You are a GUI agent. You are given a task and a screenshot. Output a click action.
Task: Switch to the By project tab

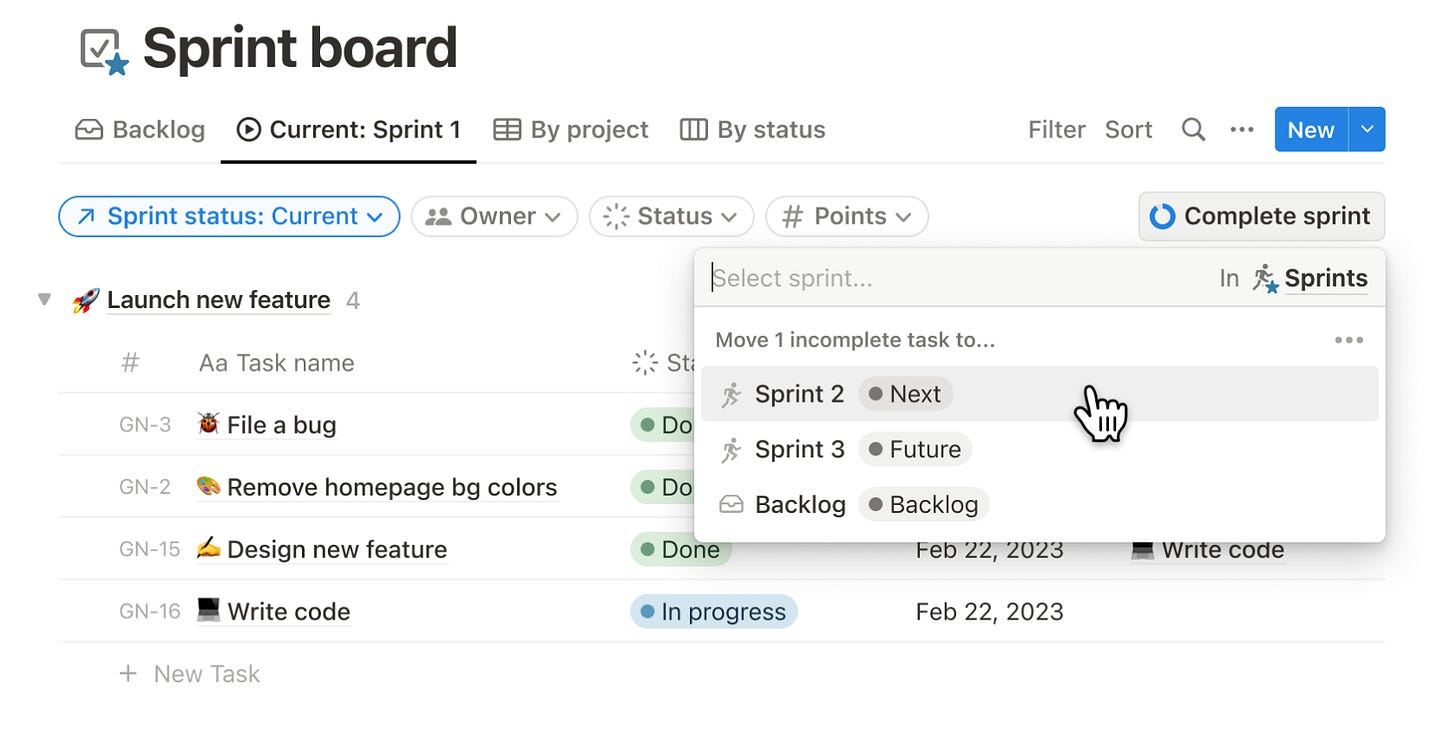tap(571, 130)
